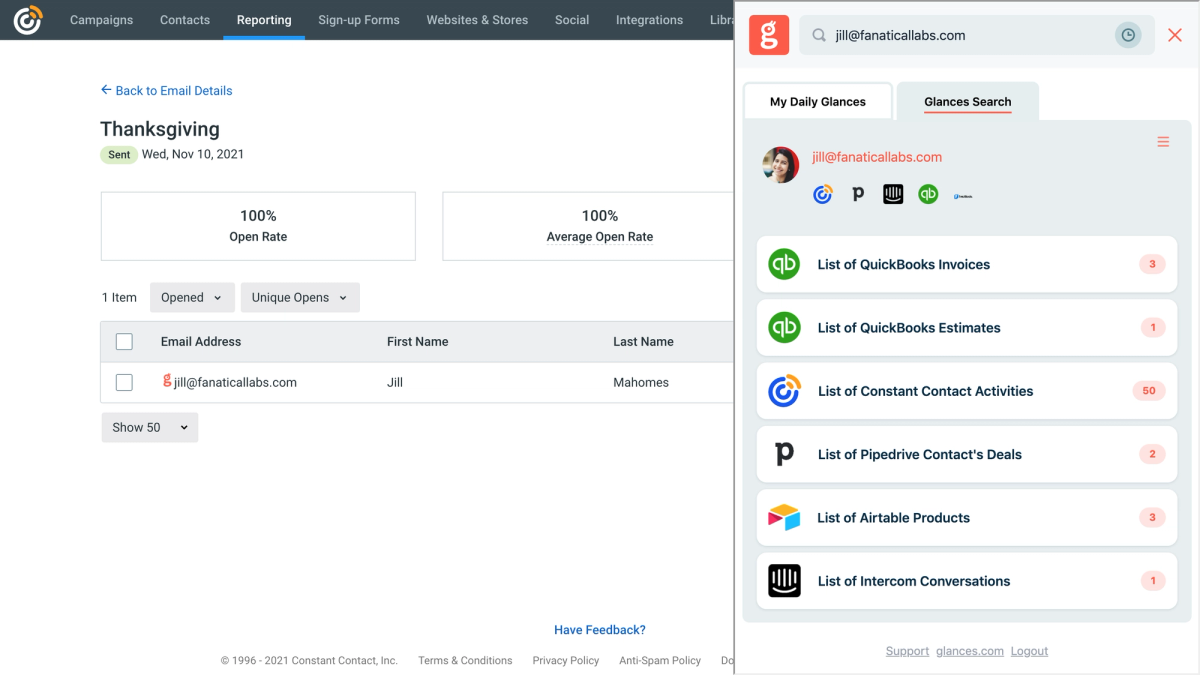Sort by Email Address column header

(201, 342)
